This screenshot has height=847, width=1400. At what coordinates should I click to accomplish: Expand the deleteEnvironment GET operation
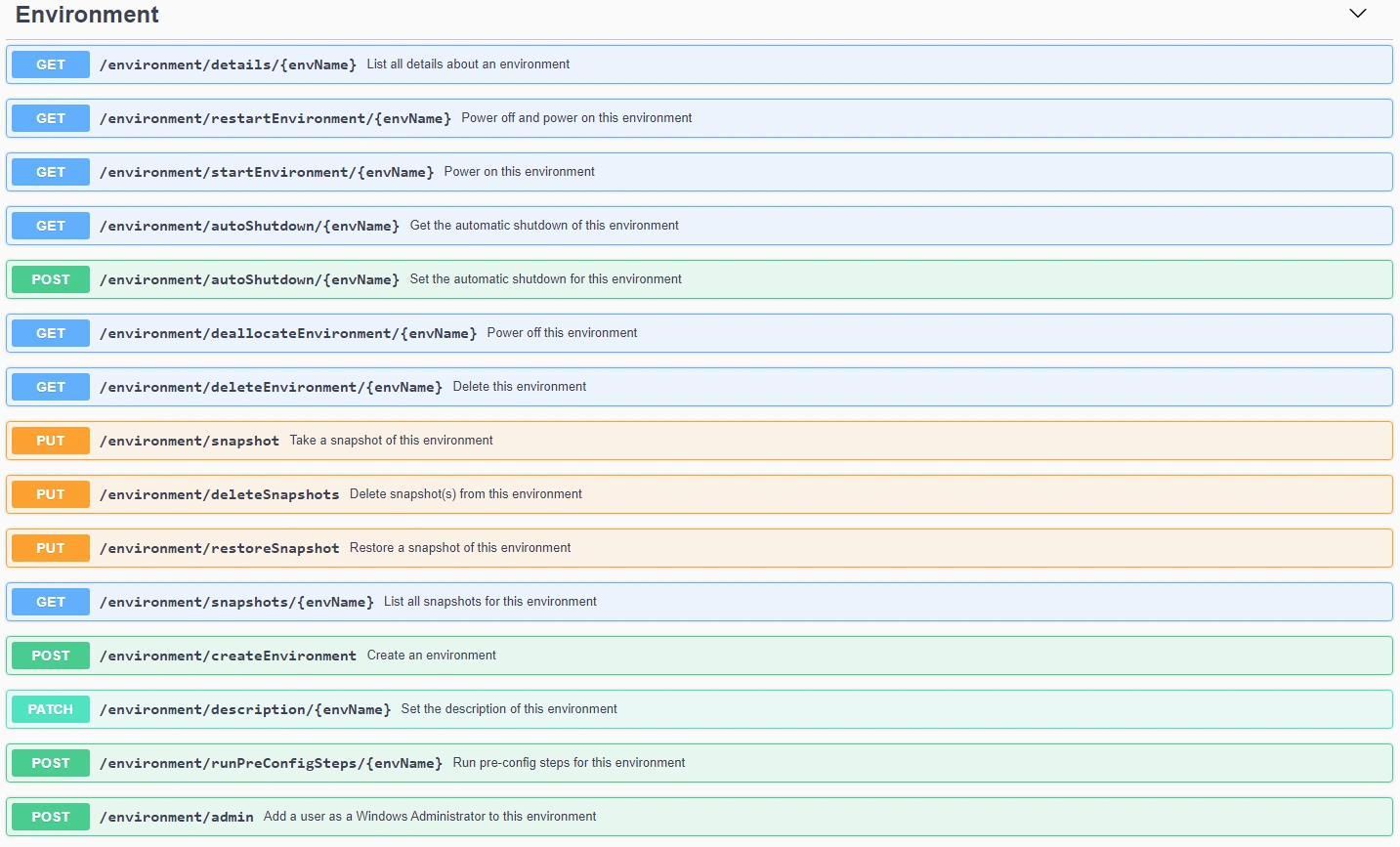[x=700, y=387]
